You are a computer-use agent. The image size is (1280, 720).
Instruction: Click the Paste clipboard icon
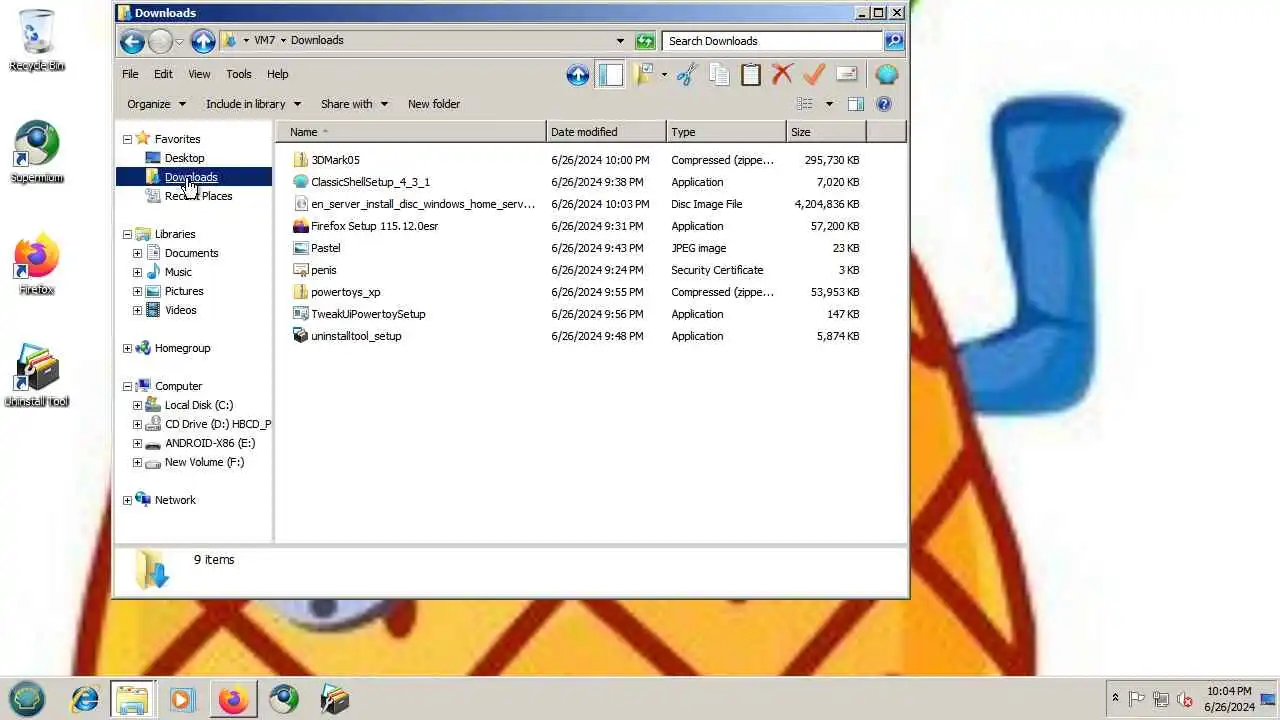(x=751, y=75)
